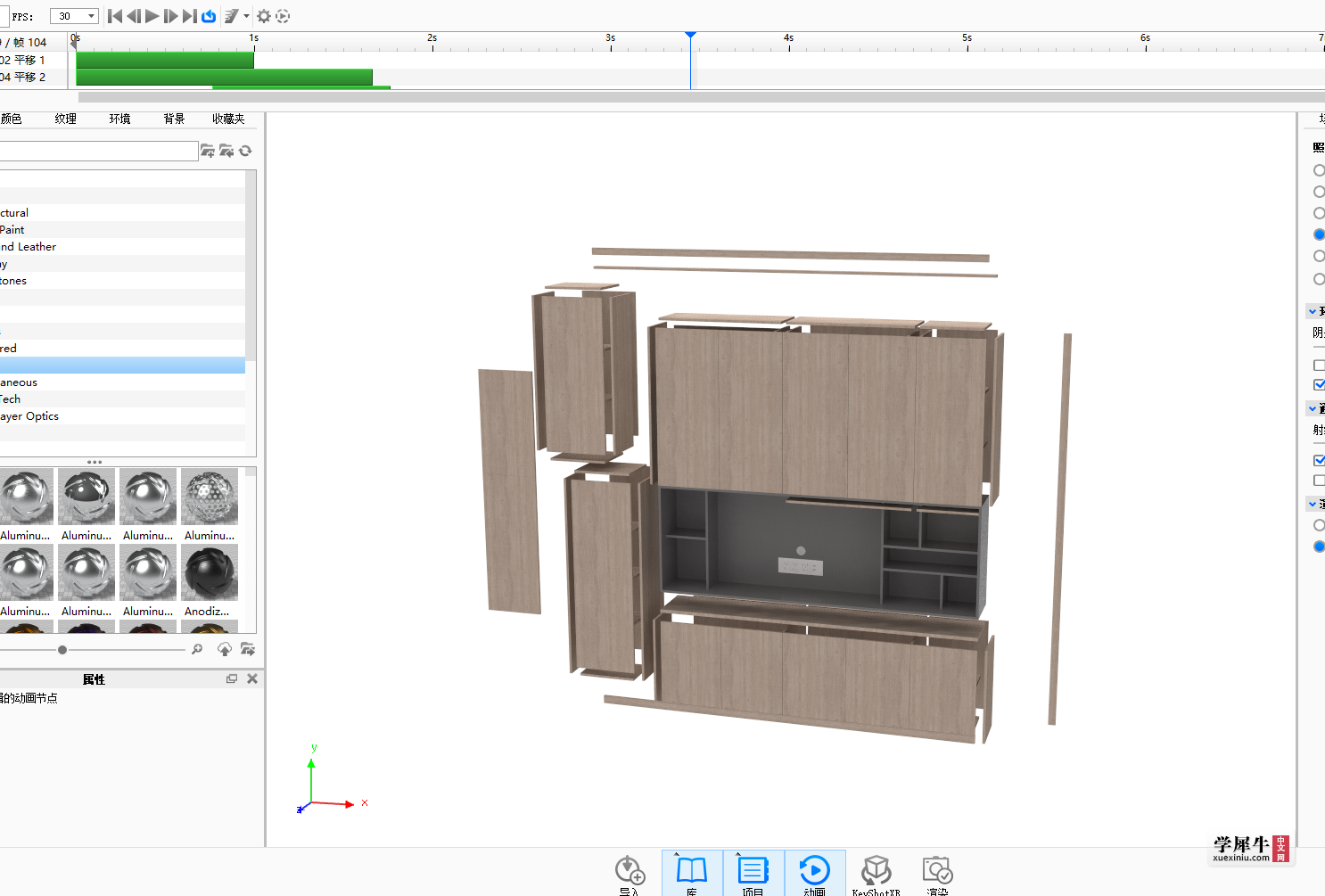This screenshot has height=896, width=1325.
Task: Select the '平移 1' timeline row label
Action: [29, 60]
